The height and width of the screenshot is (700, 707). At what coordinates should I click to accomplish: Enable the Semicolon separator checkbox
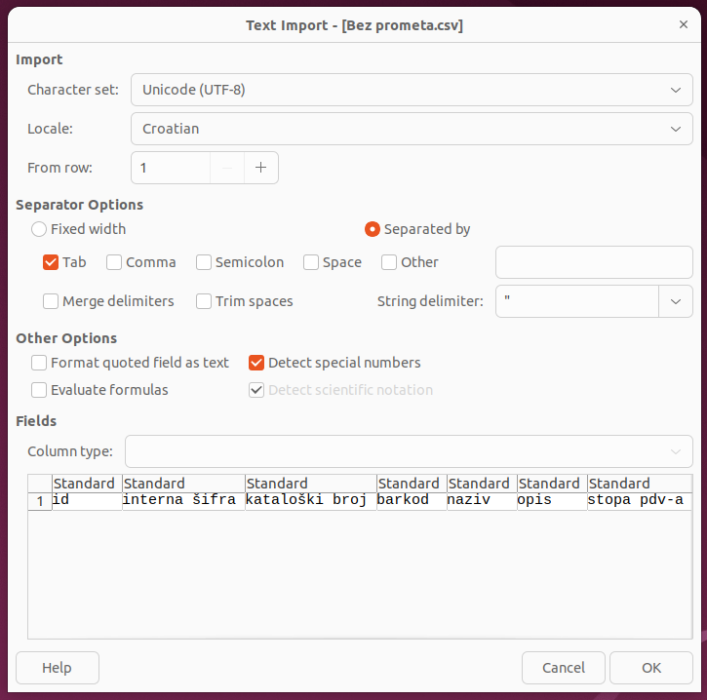pyautogui.click(x=203, y=262)
